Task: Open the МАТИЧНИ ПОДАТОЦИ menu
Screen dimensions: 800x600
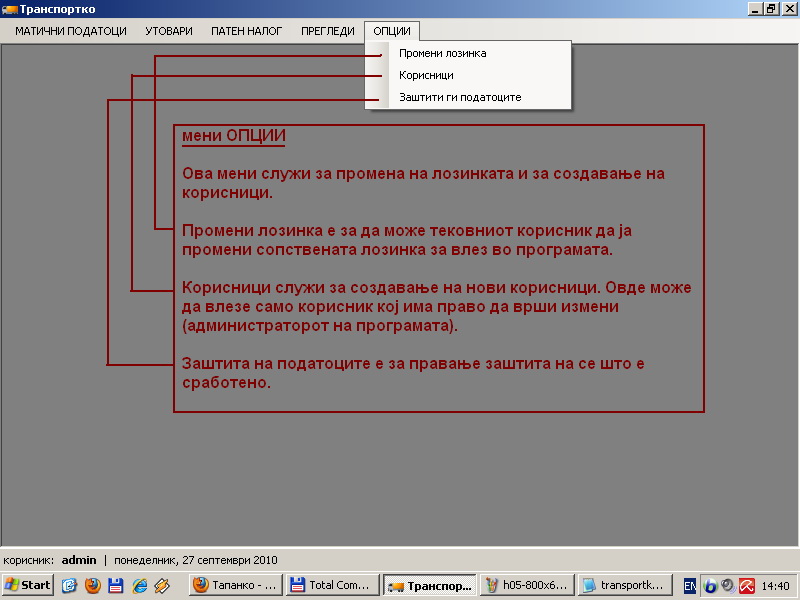Action: click(x=70, y=31)
